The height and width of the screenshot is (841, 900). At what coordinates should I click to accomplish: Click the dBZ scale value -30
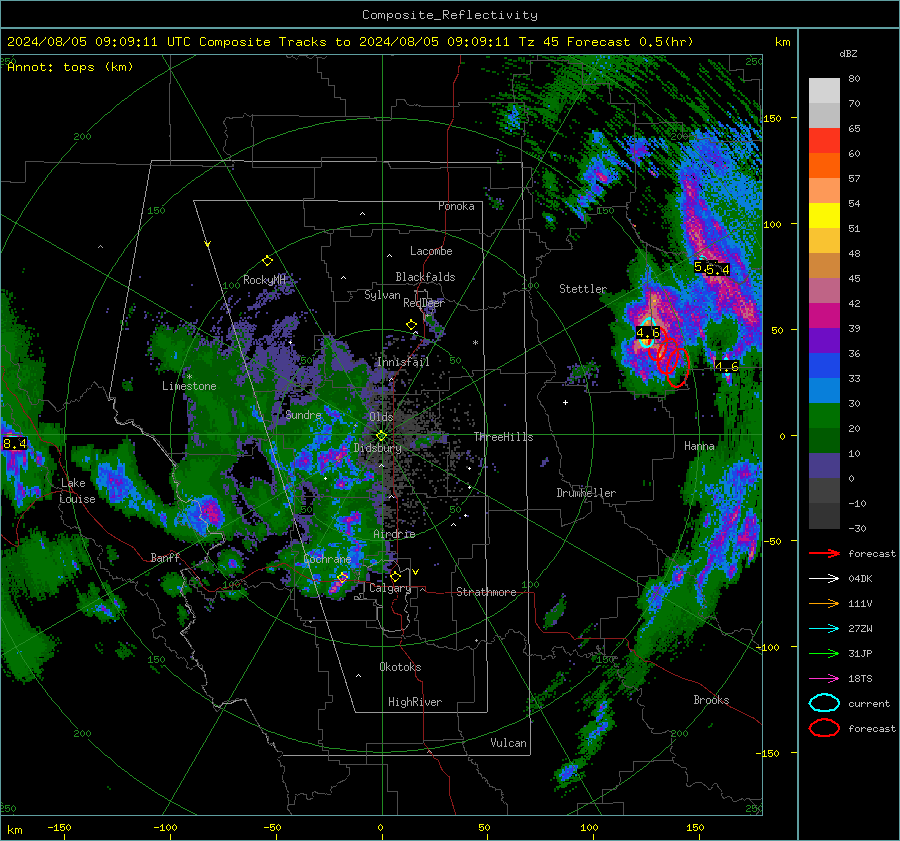click(x=857, y=528)
